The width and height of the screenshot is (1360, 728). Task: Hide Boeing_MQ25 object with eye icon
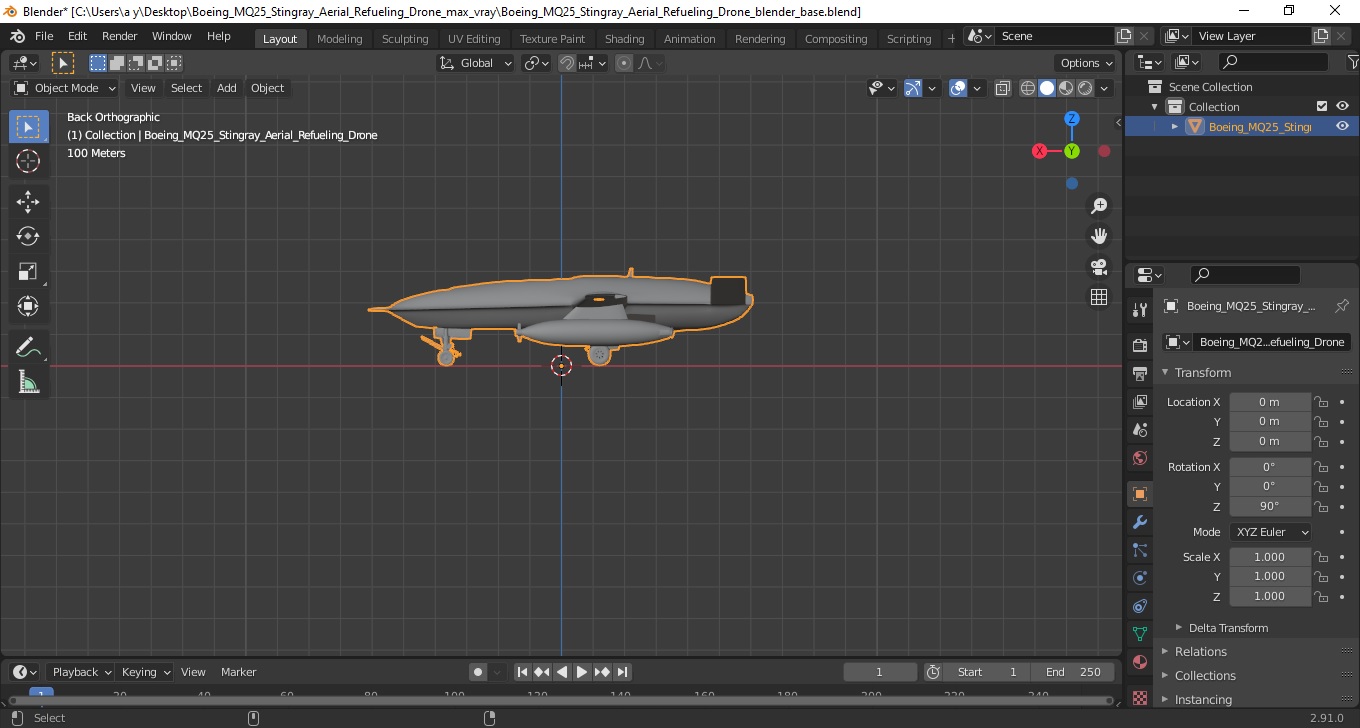pos(1342,126)
